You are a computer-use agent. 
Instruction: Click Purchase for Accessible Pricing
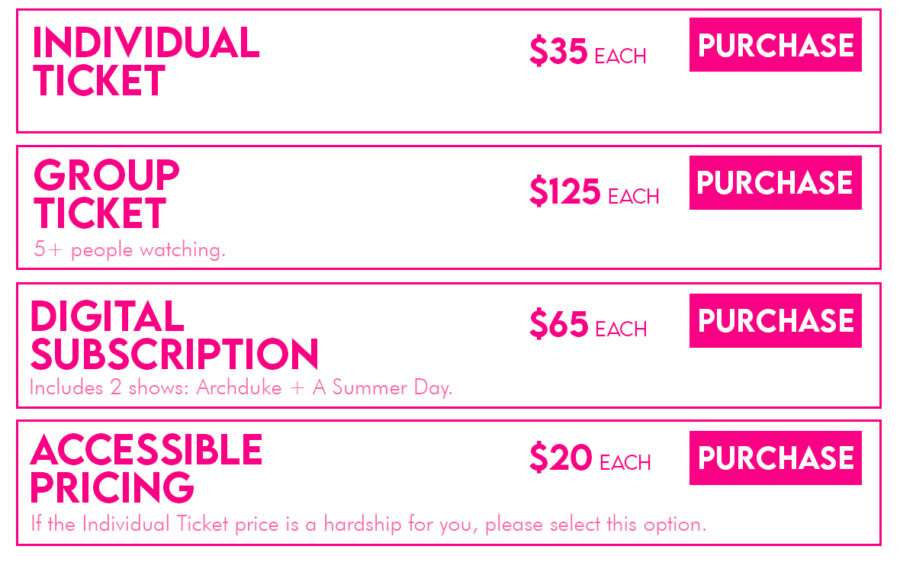tap(775, 458)
